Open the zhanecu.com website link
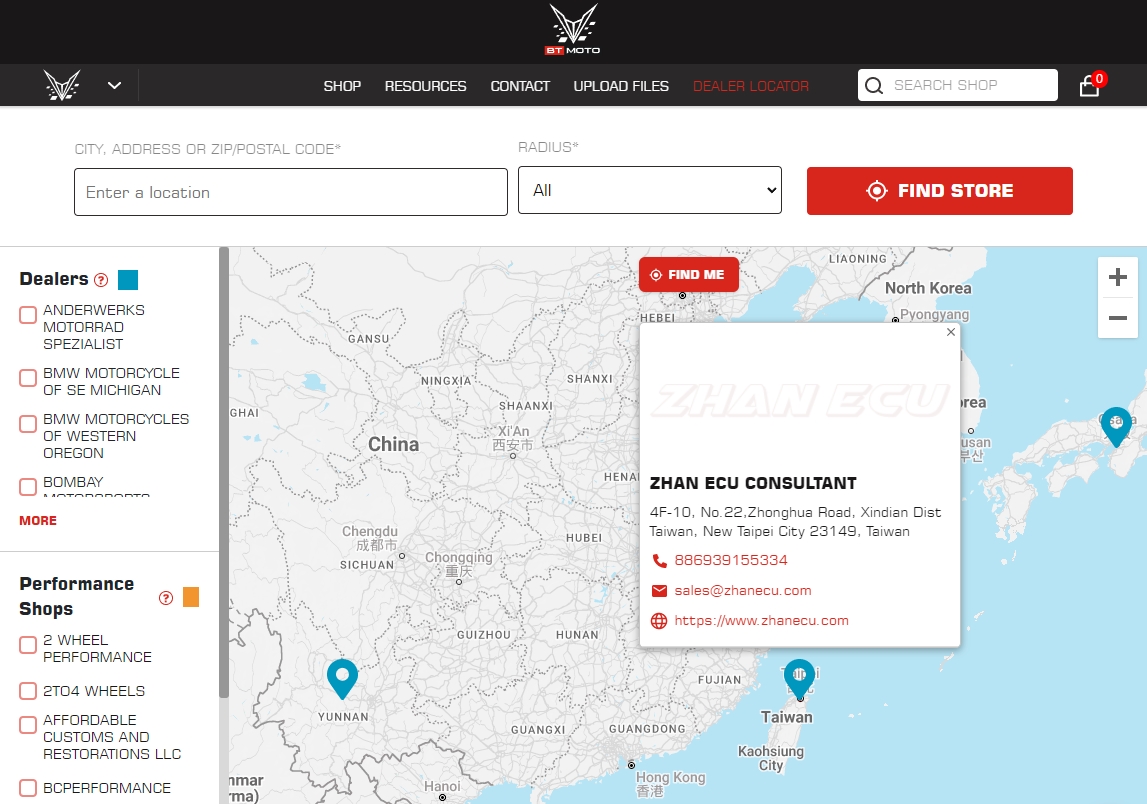 761,620
